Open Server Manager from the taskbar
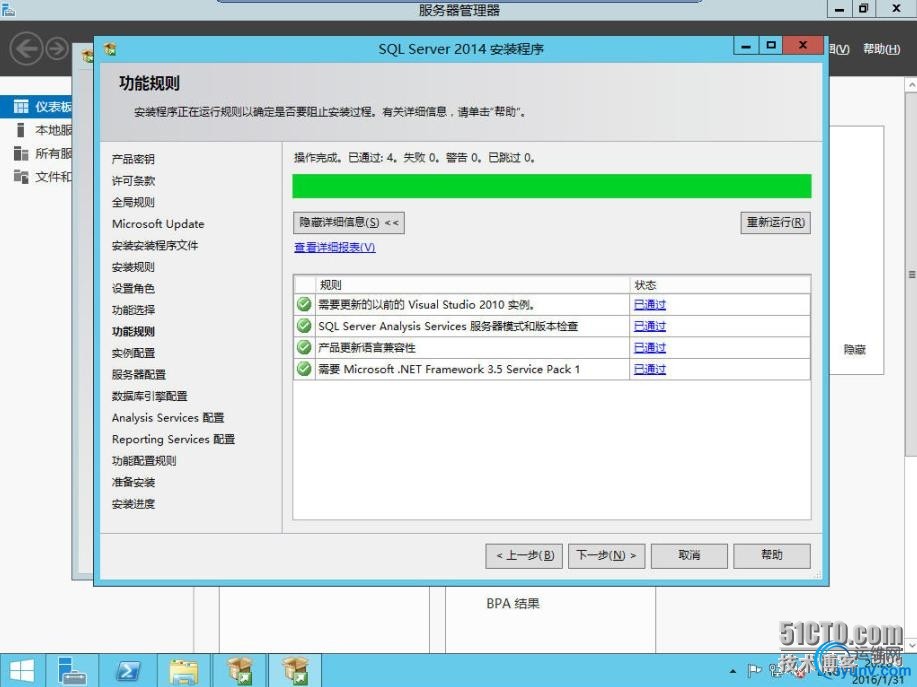The width and height of the screenshot is (917, 687). [73, 671]
